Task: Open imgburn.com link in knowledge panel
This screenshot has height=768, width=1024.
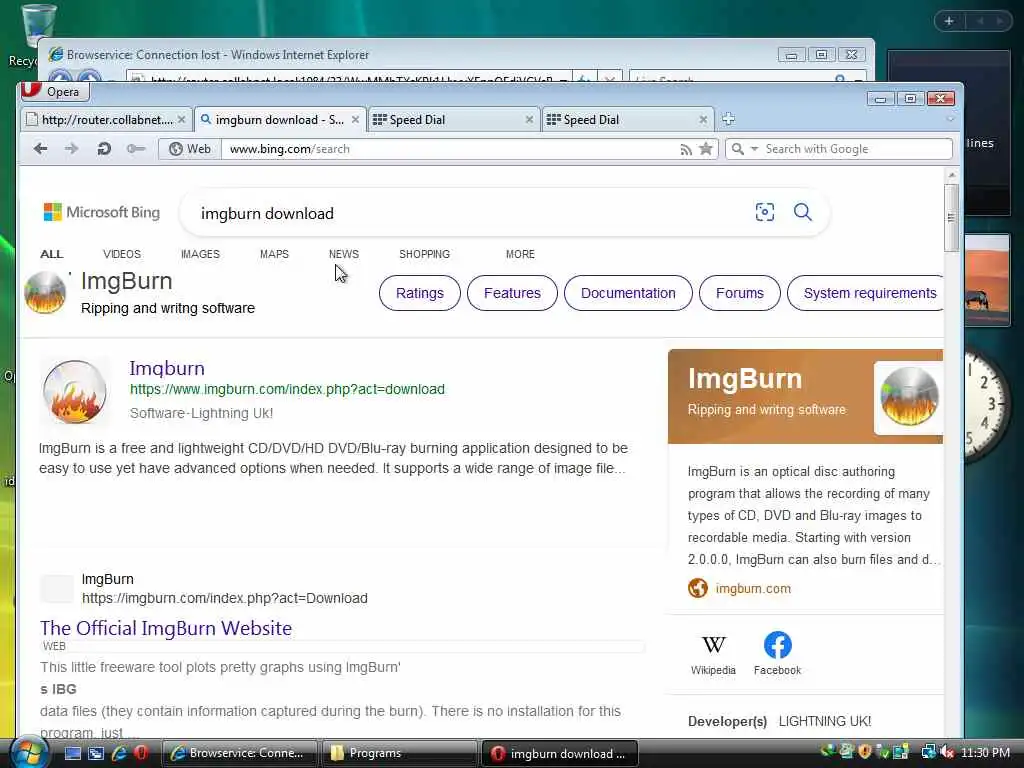Action: pos(753,588)
